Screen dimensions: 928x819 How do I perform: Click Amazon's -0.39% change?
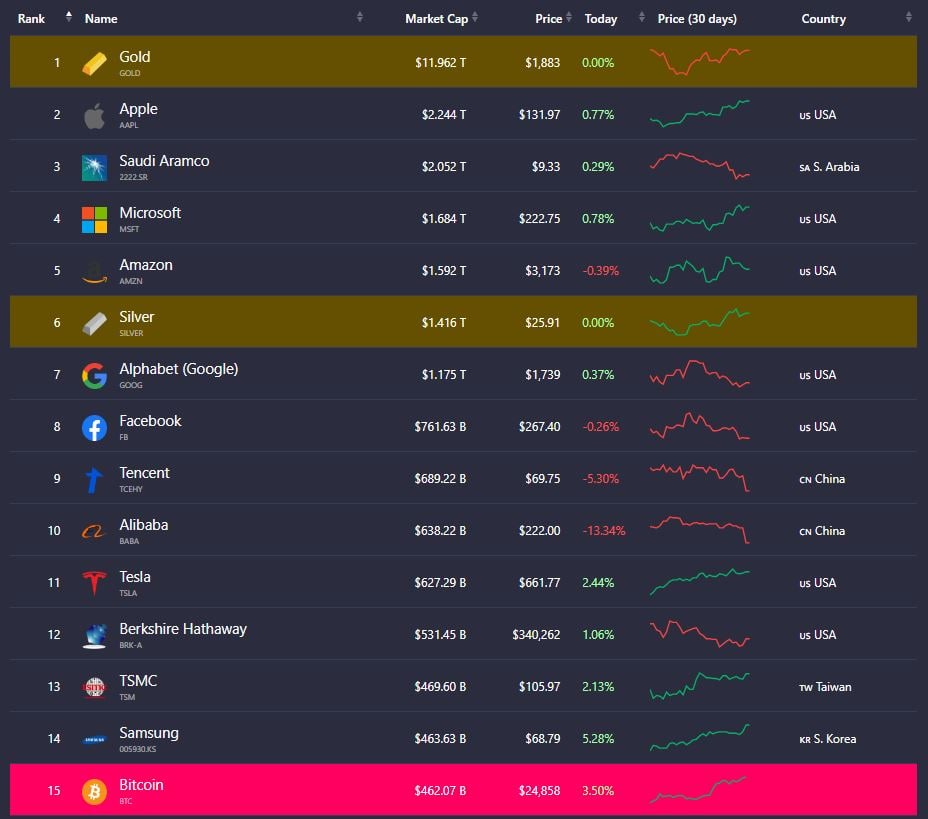click(x=601, y=271)
